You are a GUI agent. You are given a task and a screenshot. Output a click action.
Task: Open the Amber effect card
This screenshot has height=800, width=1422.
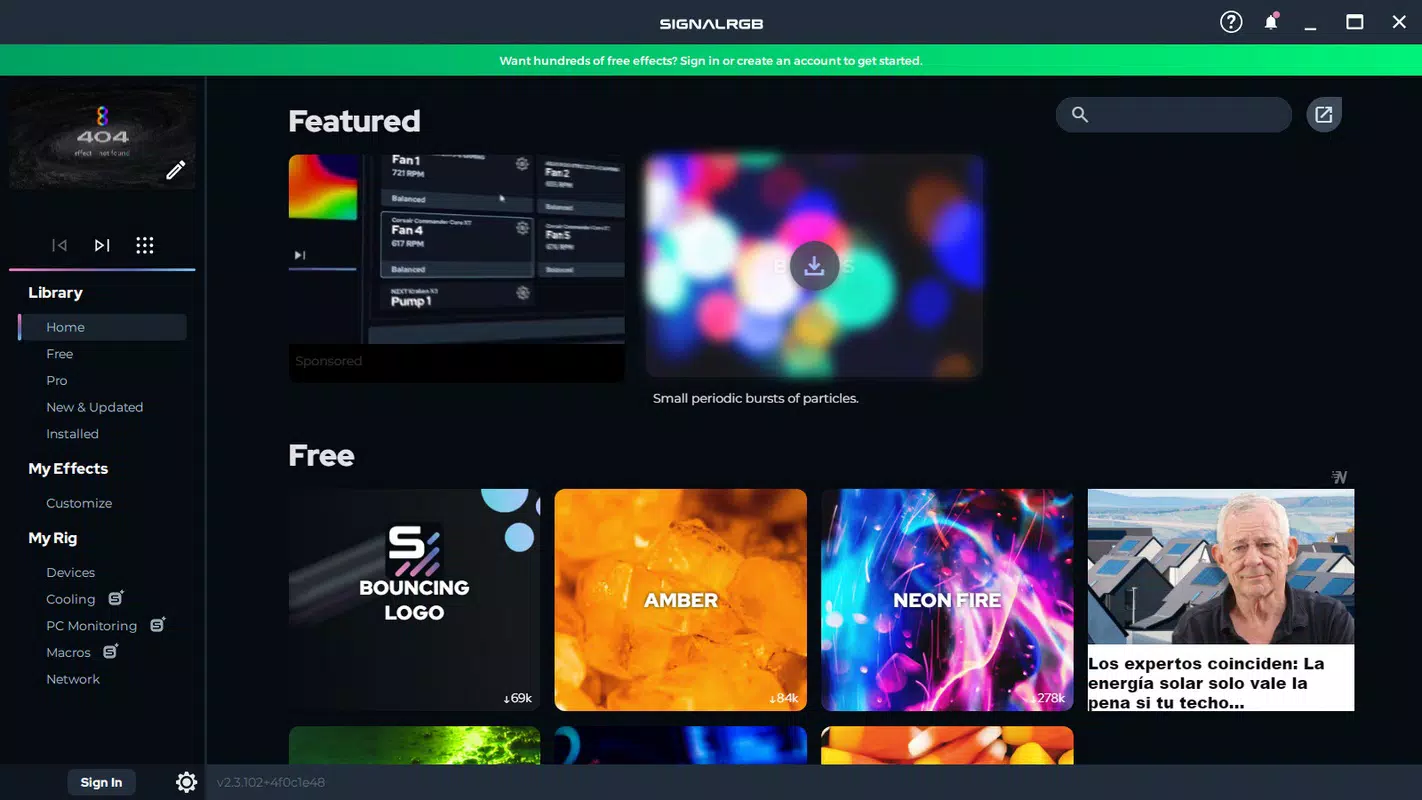[x=681, y=600]
